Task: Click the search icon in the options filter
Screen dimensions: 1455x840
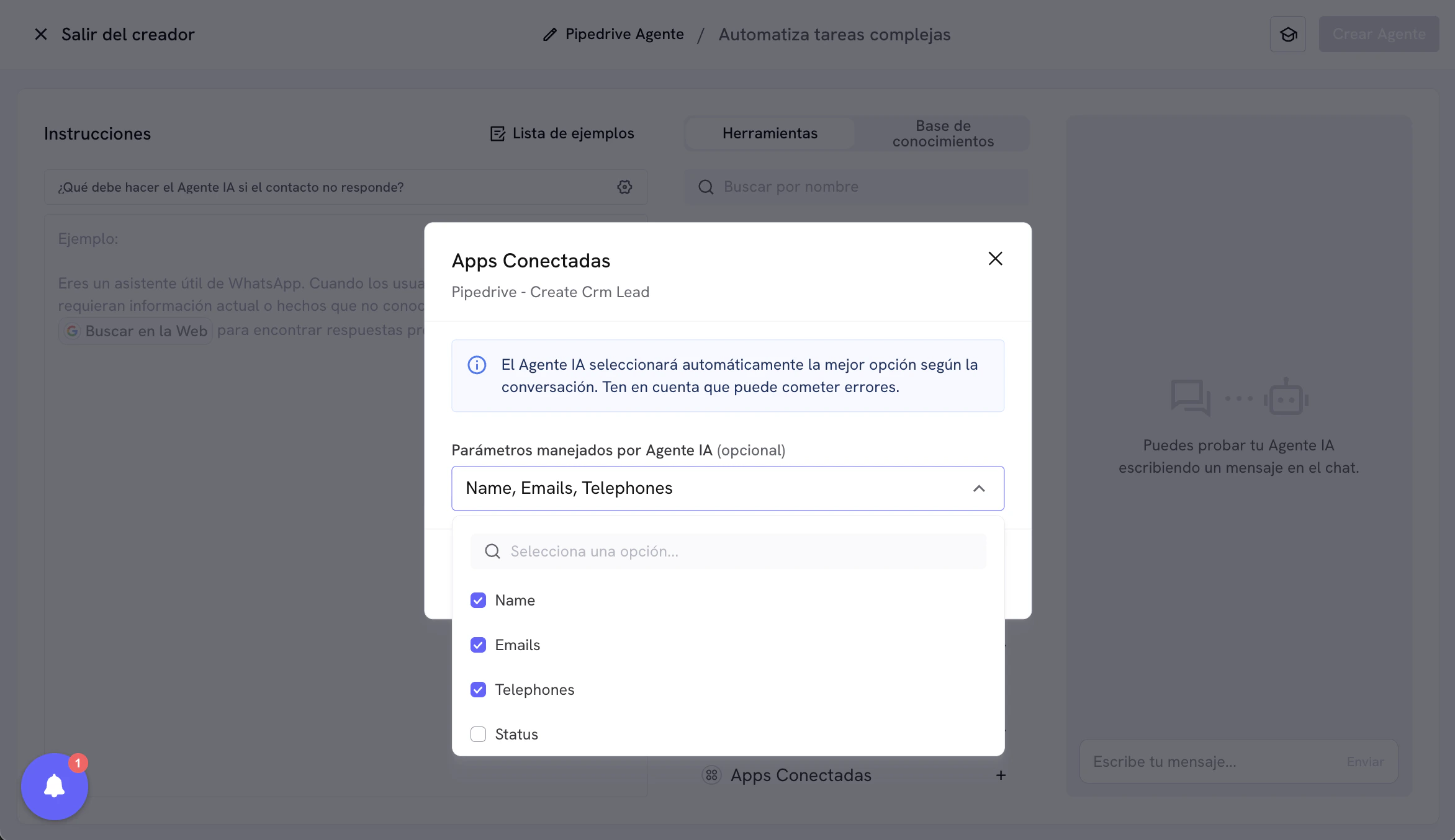Action: coord(492,551)
